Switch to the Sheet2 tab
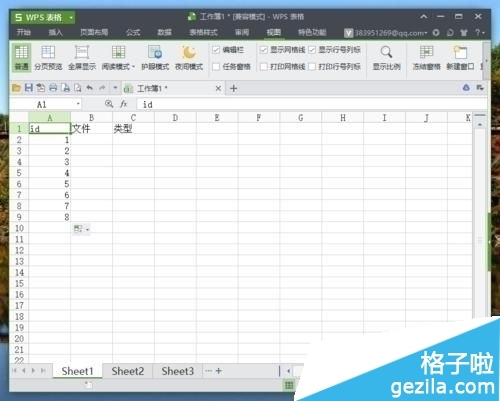500x401 pixels. [x=128, y=371]
